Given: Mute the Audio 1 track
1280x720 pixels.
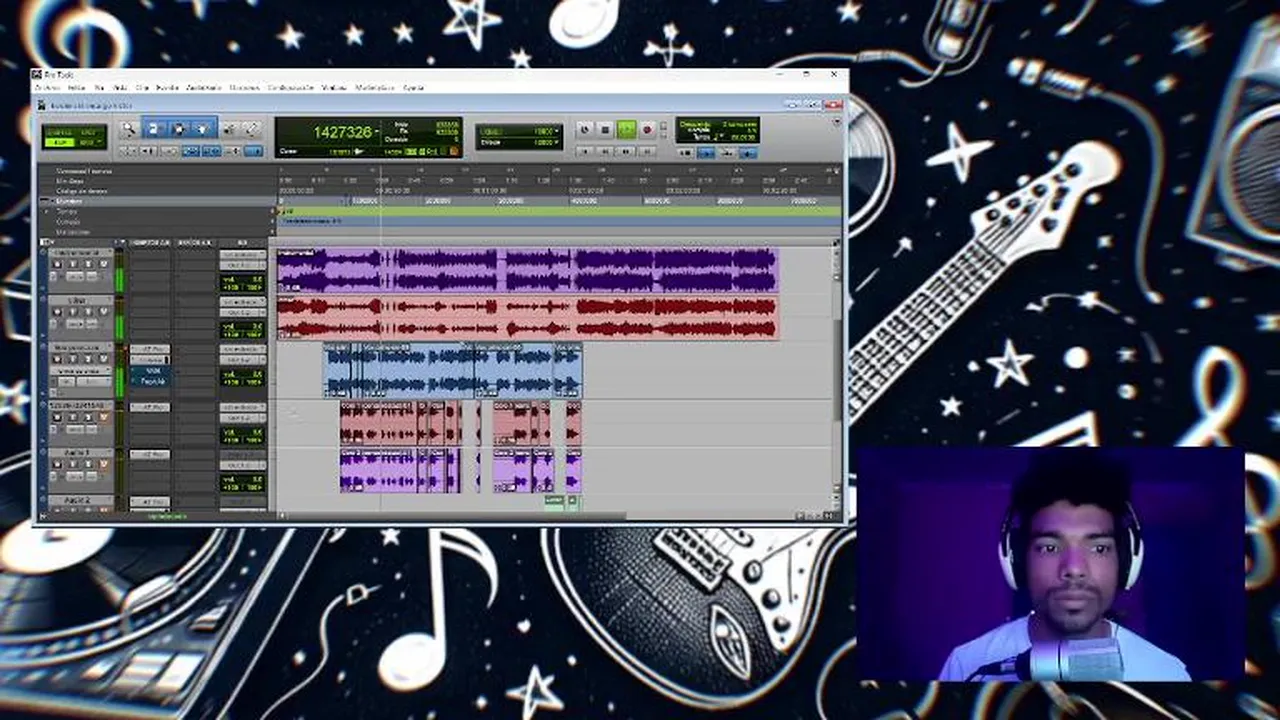Looking at the screenshot, I should coord(103,464).
